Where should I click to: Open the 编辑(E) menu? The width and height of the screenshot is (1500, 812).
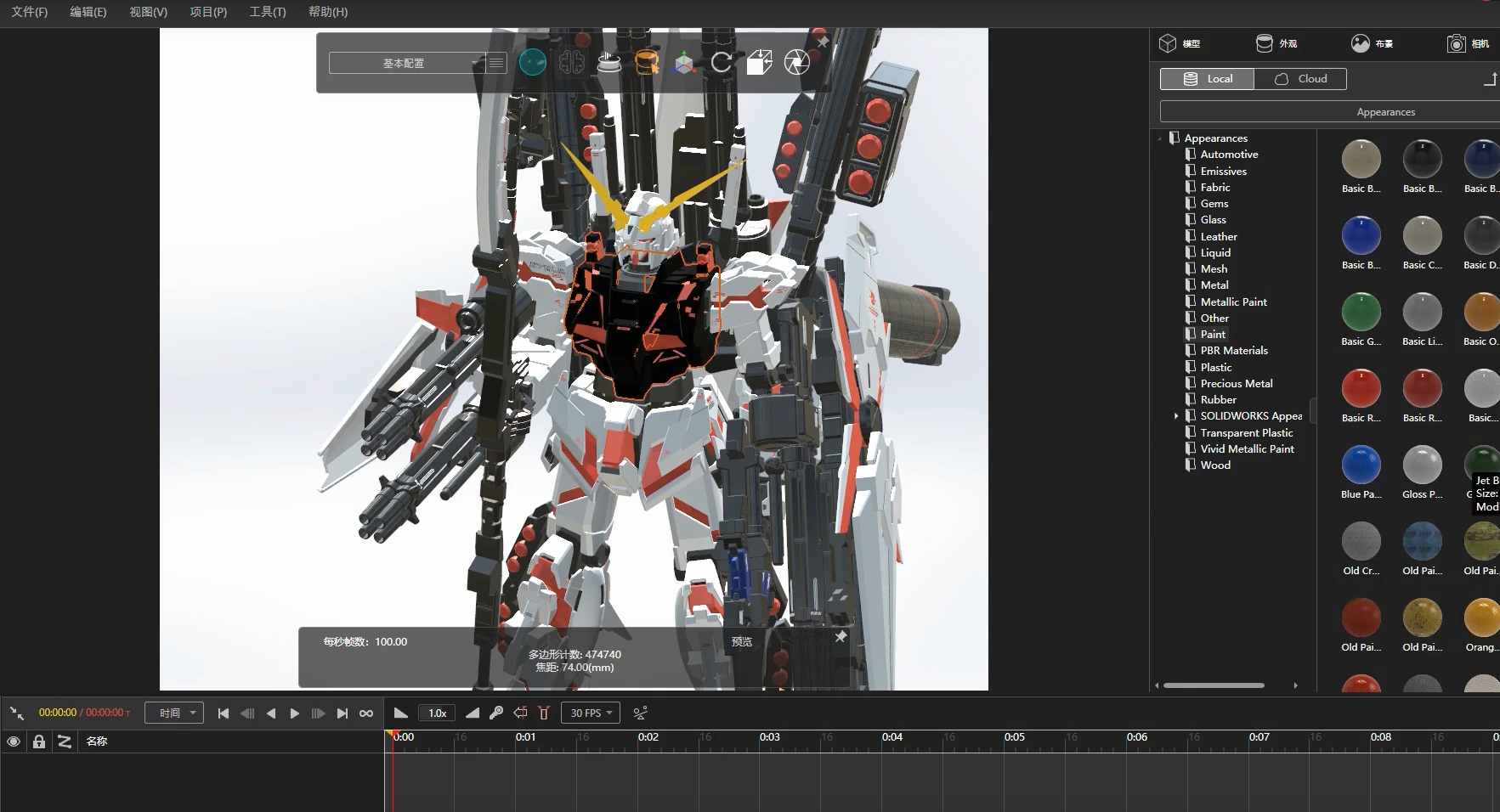88,12
